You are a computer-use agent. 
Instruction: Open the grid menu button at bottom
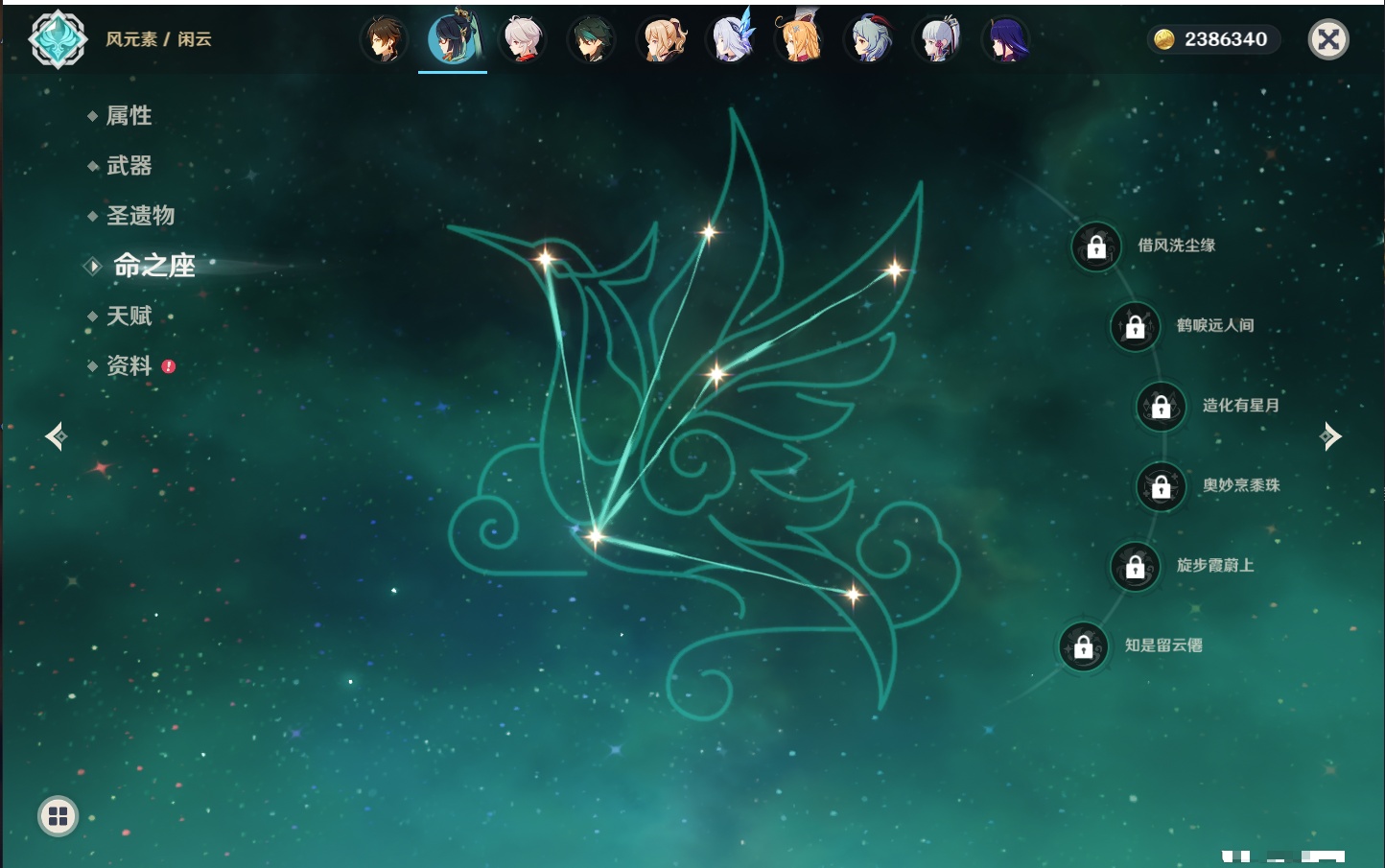[58, 816]
